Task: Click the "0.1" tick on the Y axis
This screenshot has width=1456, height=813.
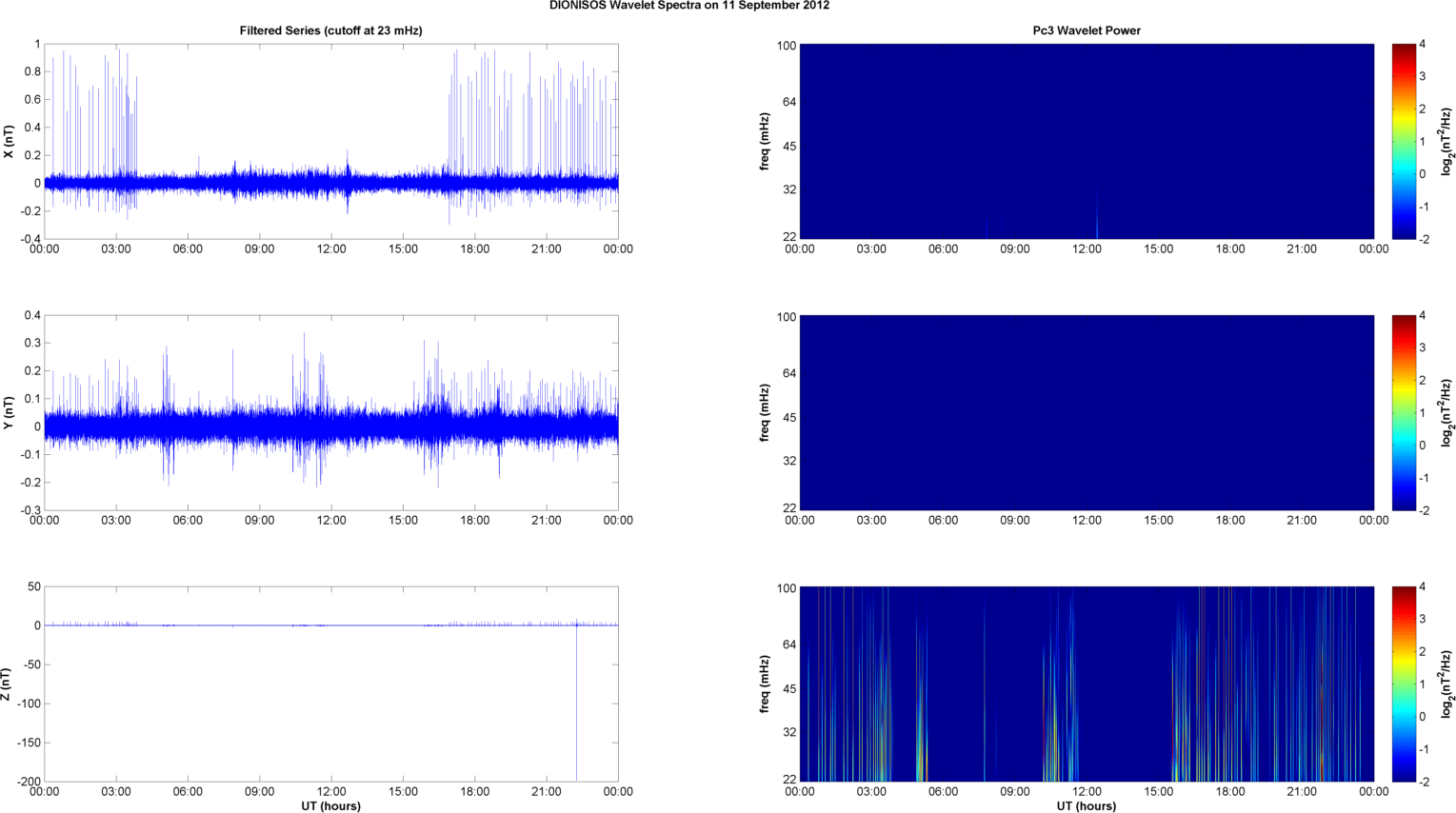Action: pos(32,399)
